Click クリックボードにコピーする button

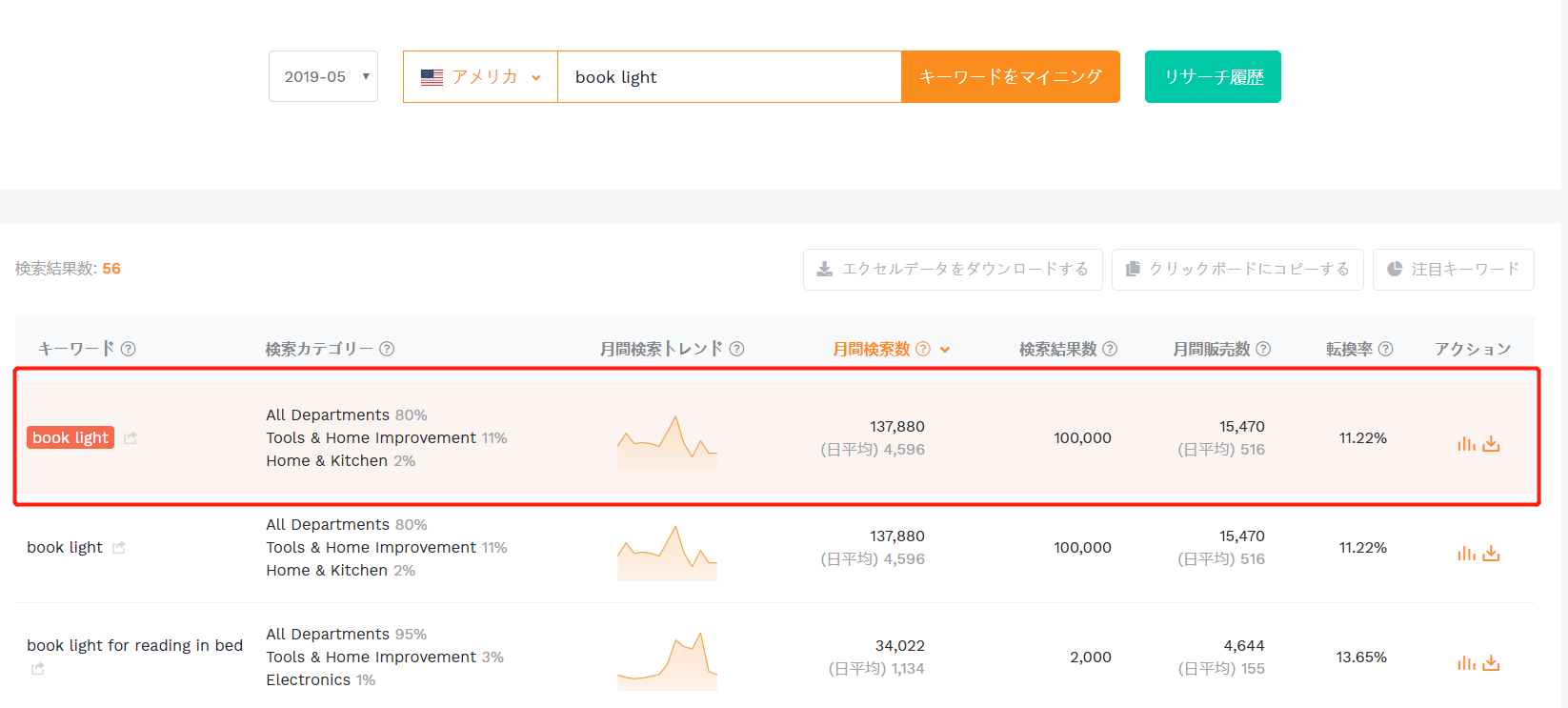[x=1237, y=270]
